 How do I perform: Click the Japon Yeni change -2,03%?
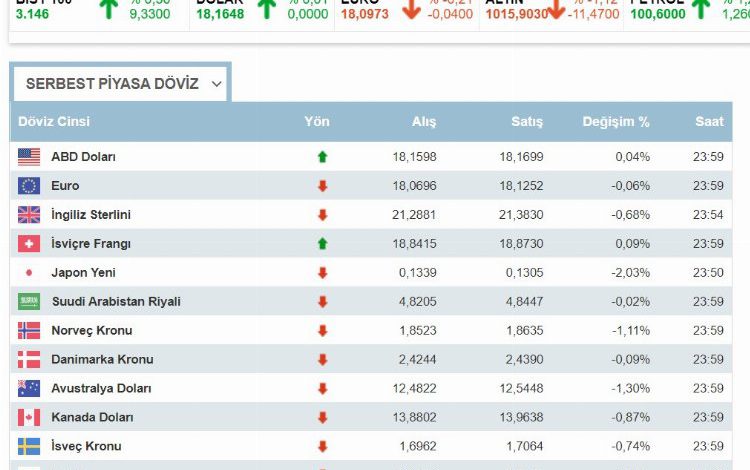point(630,273)
